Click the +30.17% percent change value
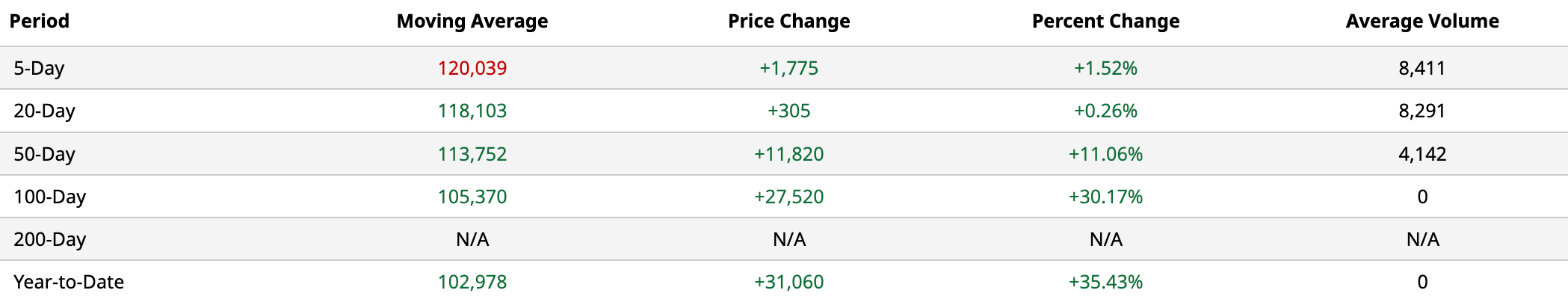 click(1105, 197)
